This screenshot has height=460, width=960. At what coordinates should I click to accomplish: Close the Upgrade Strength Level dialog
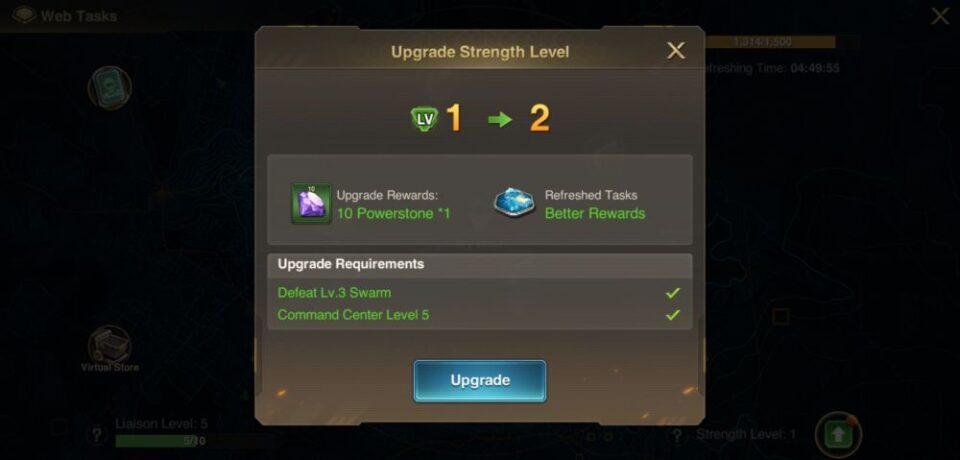675,51
